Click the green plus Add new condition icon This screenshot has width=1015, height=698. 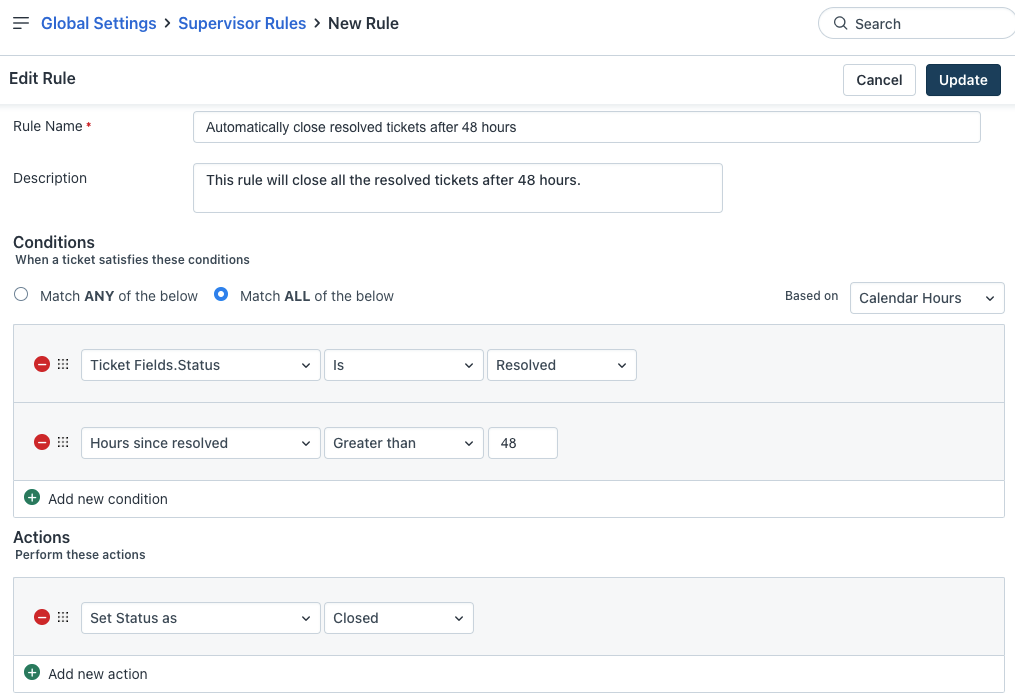(32, 498)
